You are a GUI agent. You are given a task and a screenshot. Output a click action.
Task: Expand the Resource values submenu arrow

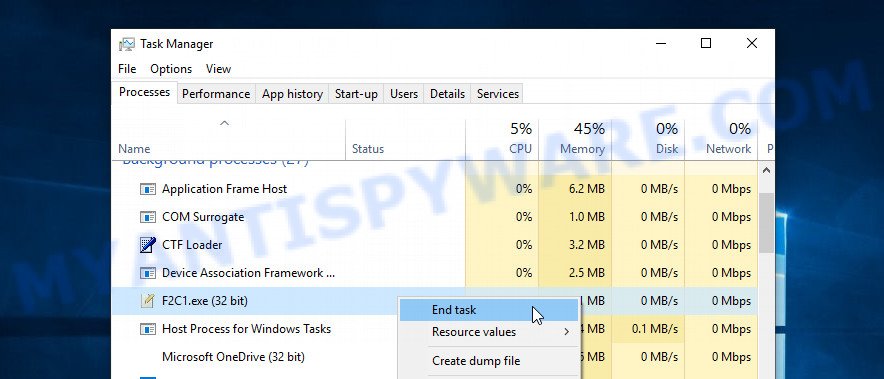click(x=567, y=332)
